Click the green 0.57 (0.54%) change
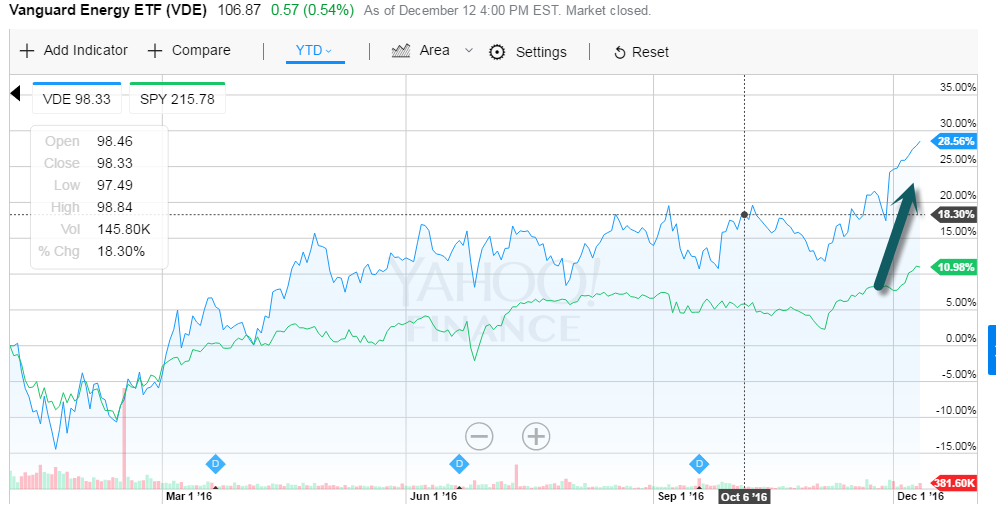 point(312,10)
